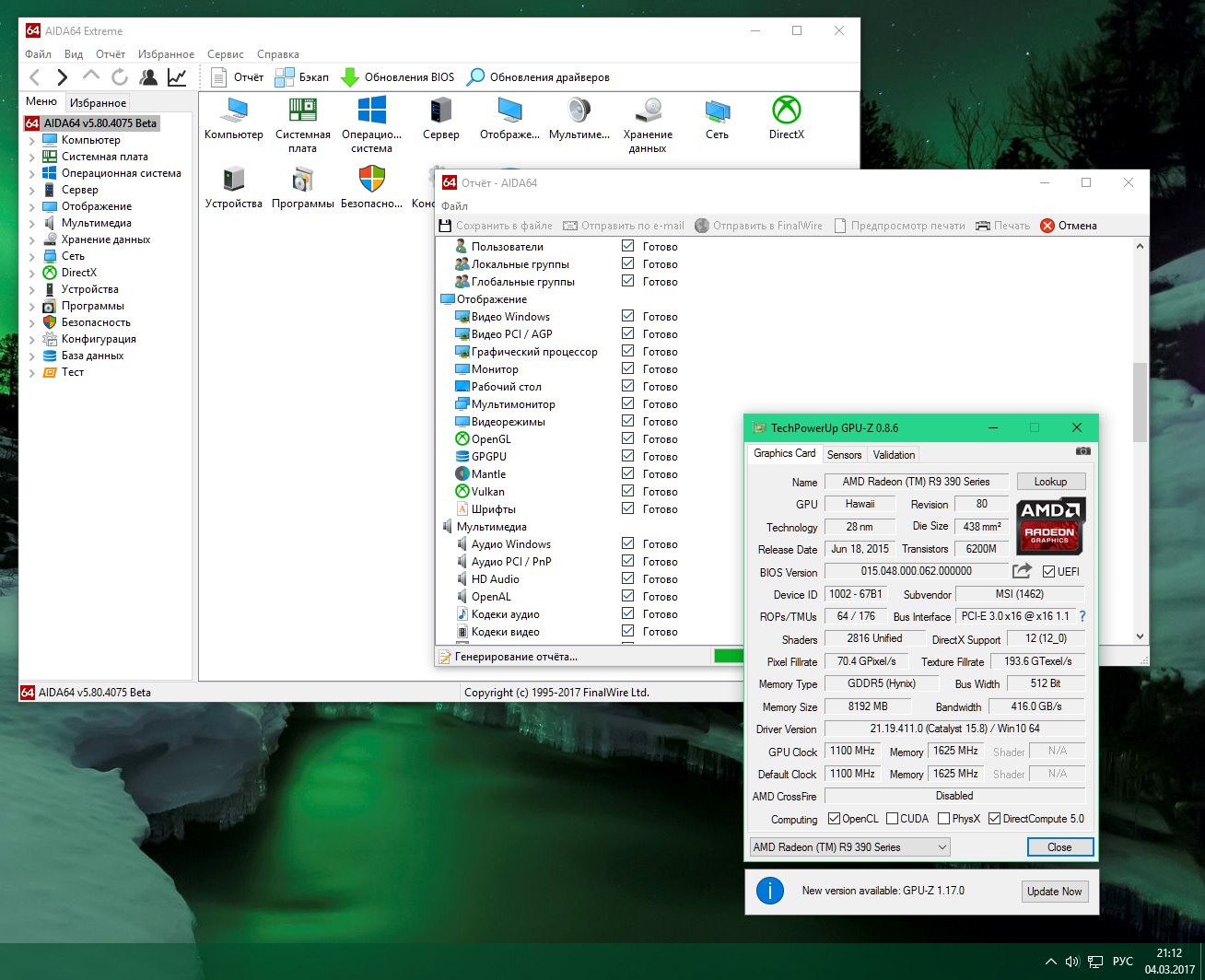Toggle the UEFI checkbox in GPU-Z
Viewport: 1205px width, 980px height.
1048,571
